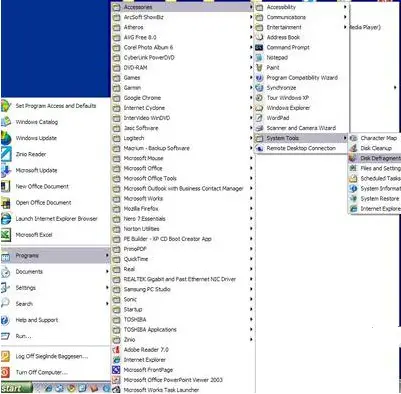The image size is (401, 394).
Task: Click the Help and Support icon
Action: (x=5, y=320)
